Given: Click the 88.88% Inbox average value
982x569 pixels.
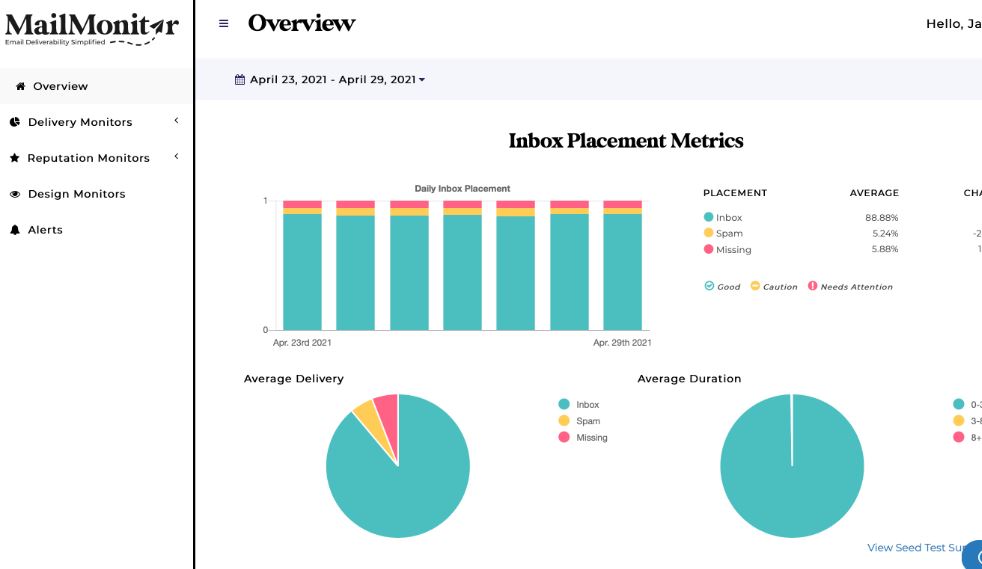Looking at the screenshot, I should click(882, 218).
